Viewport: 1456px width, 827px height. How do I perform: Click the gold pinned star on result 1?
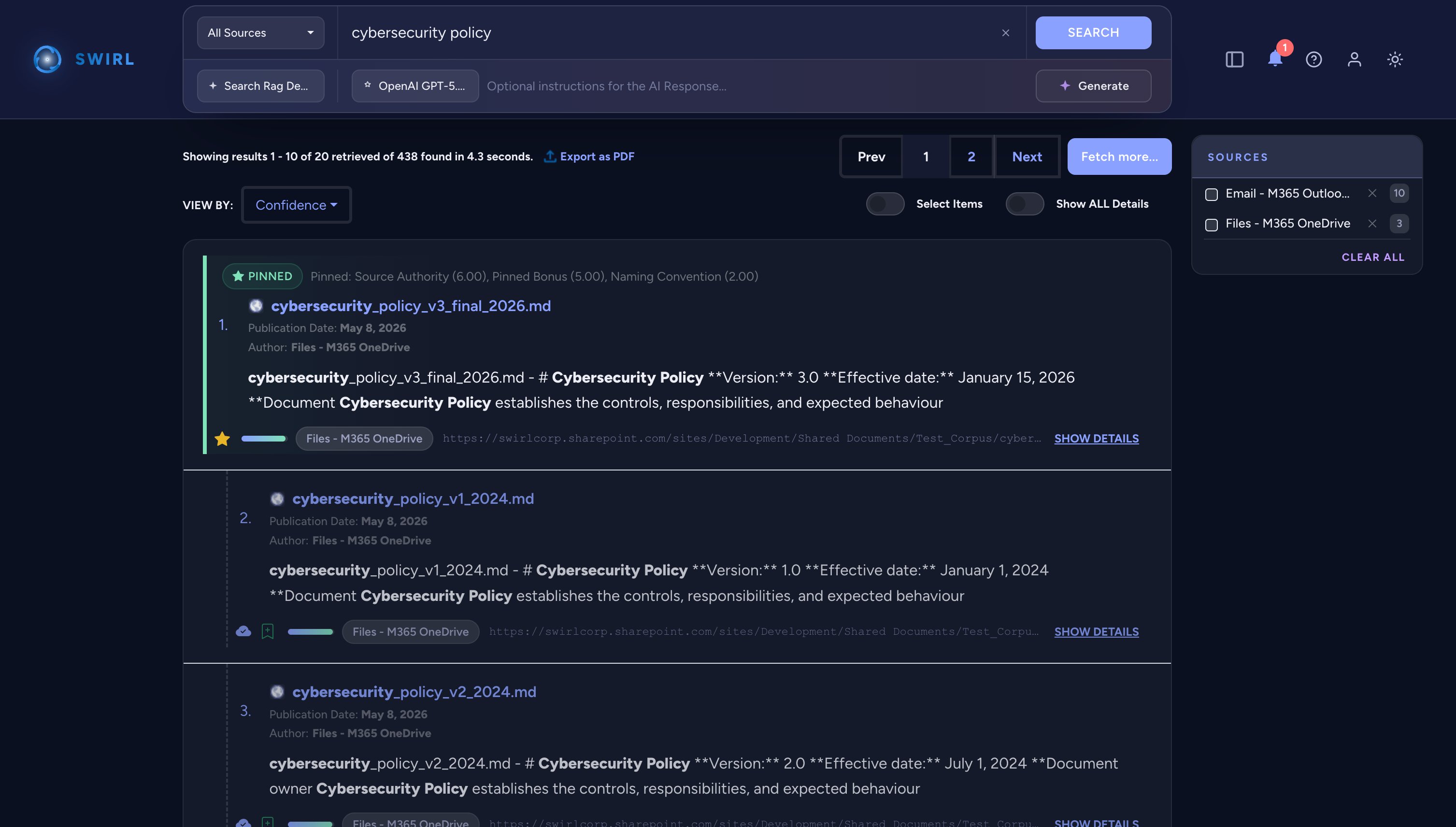(222, 439)
